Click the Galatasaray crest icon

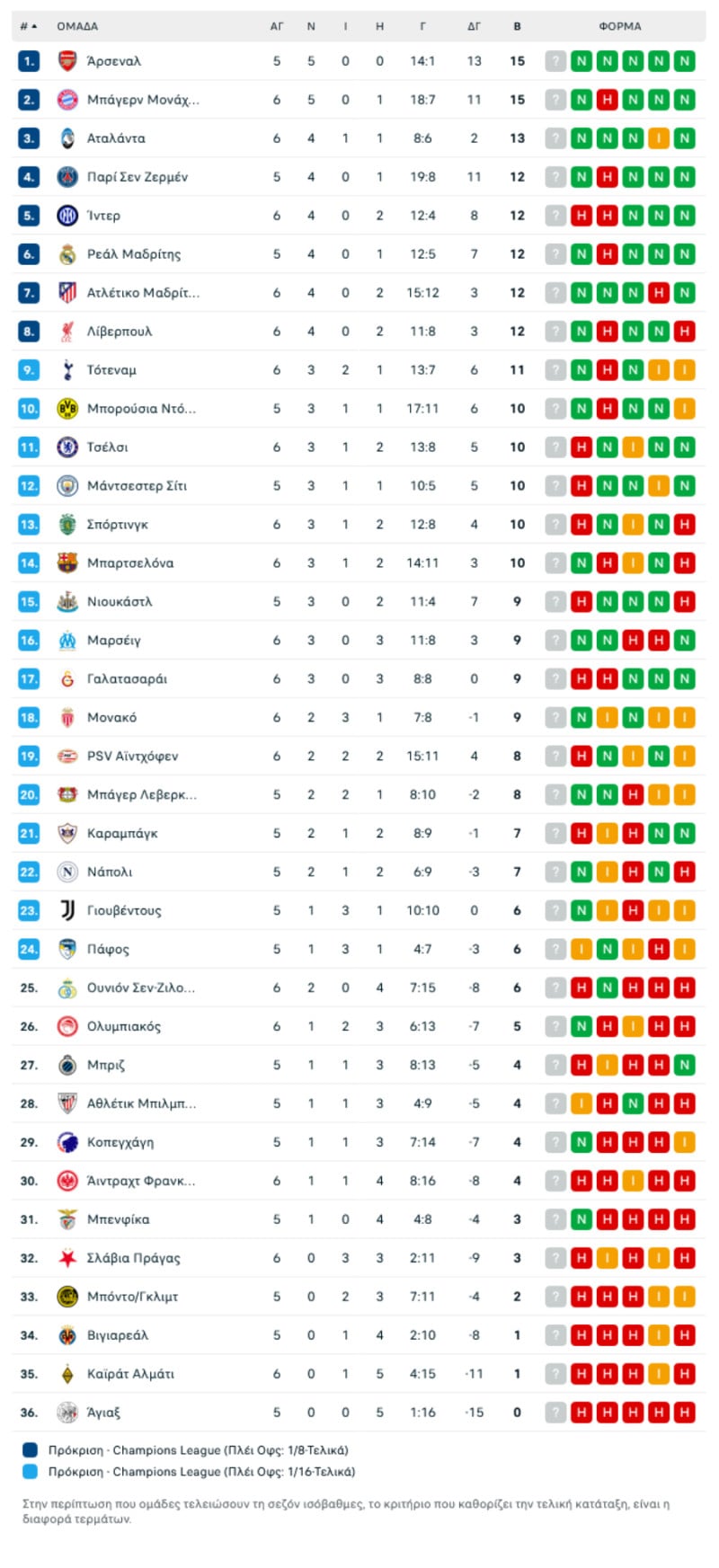point(67,679)
